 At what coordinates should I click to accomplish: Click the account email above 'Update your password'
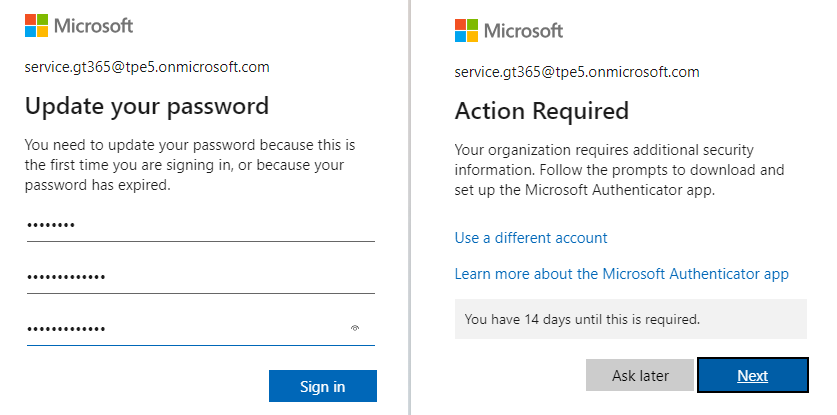(x=147, y=68)
